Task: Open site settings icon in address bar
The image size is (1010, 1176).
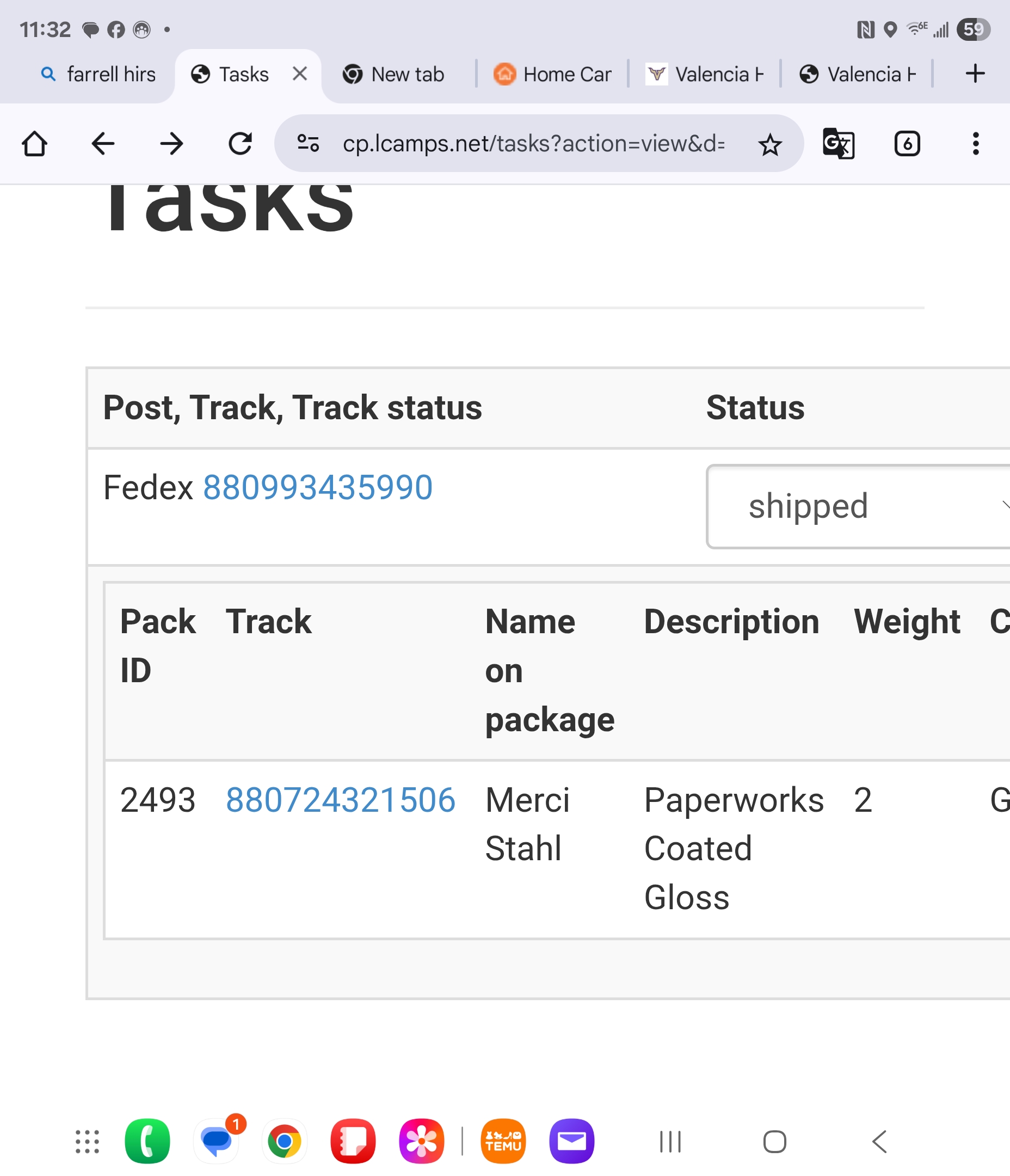Action: coord(308,144)
